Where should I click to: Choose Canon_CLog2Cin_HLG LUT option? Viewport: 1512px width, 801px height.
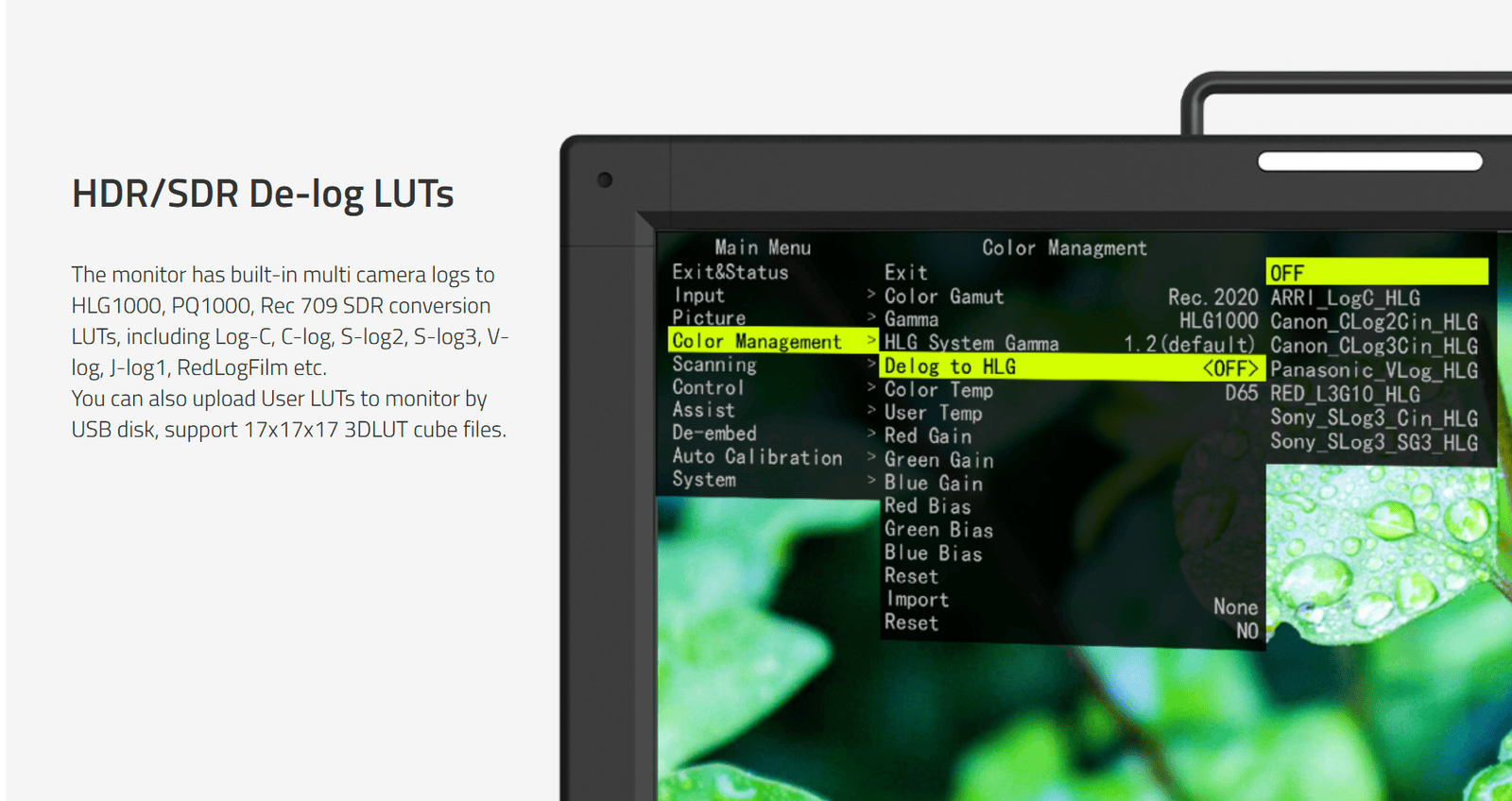[x=1374, y=321]
